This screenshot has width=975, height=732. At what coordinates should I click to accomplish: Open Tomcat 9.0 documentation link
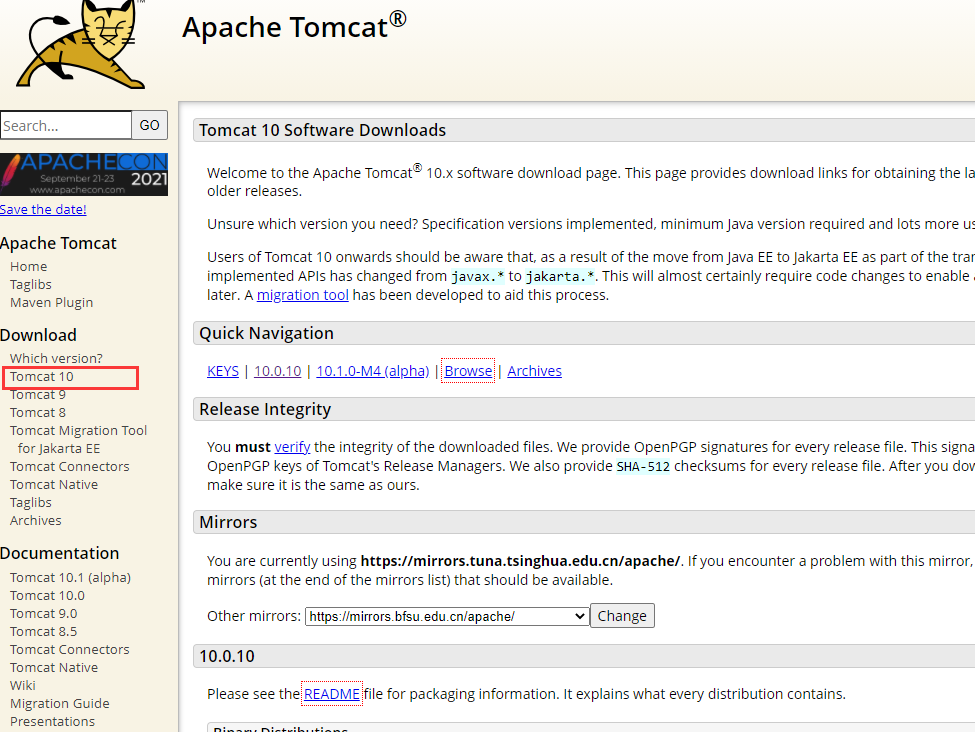coord(44,614)
